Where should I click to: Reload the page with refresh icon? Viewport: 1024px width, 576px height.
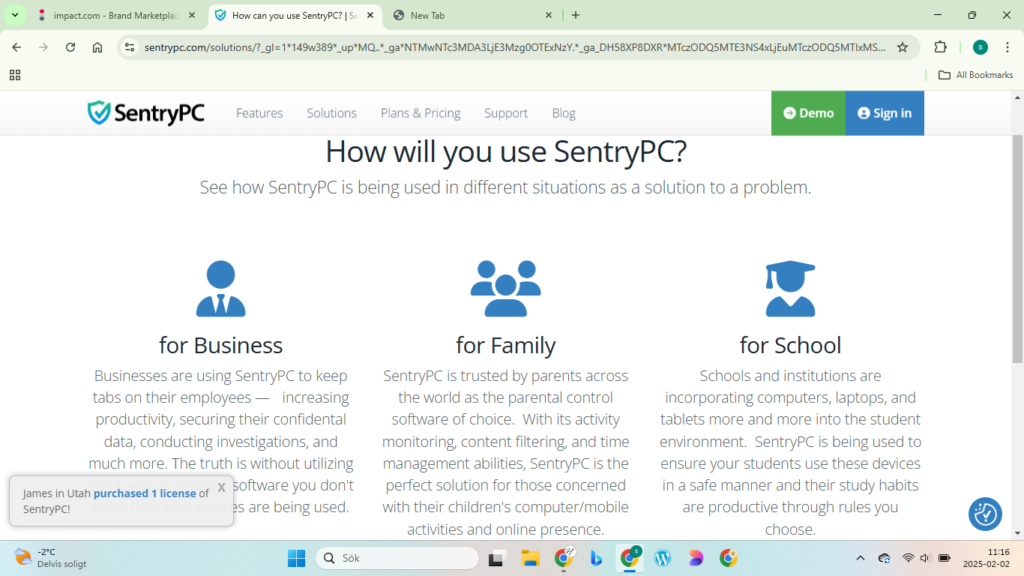click(x=71, y=47)
